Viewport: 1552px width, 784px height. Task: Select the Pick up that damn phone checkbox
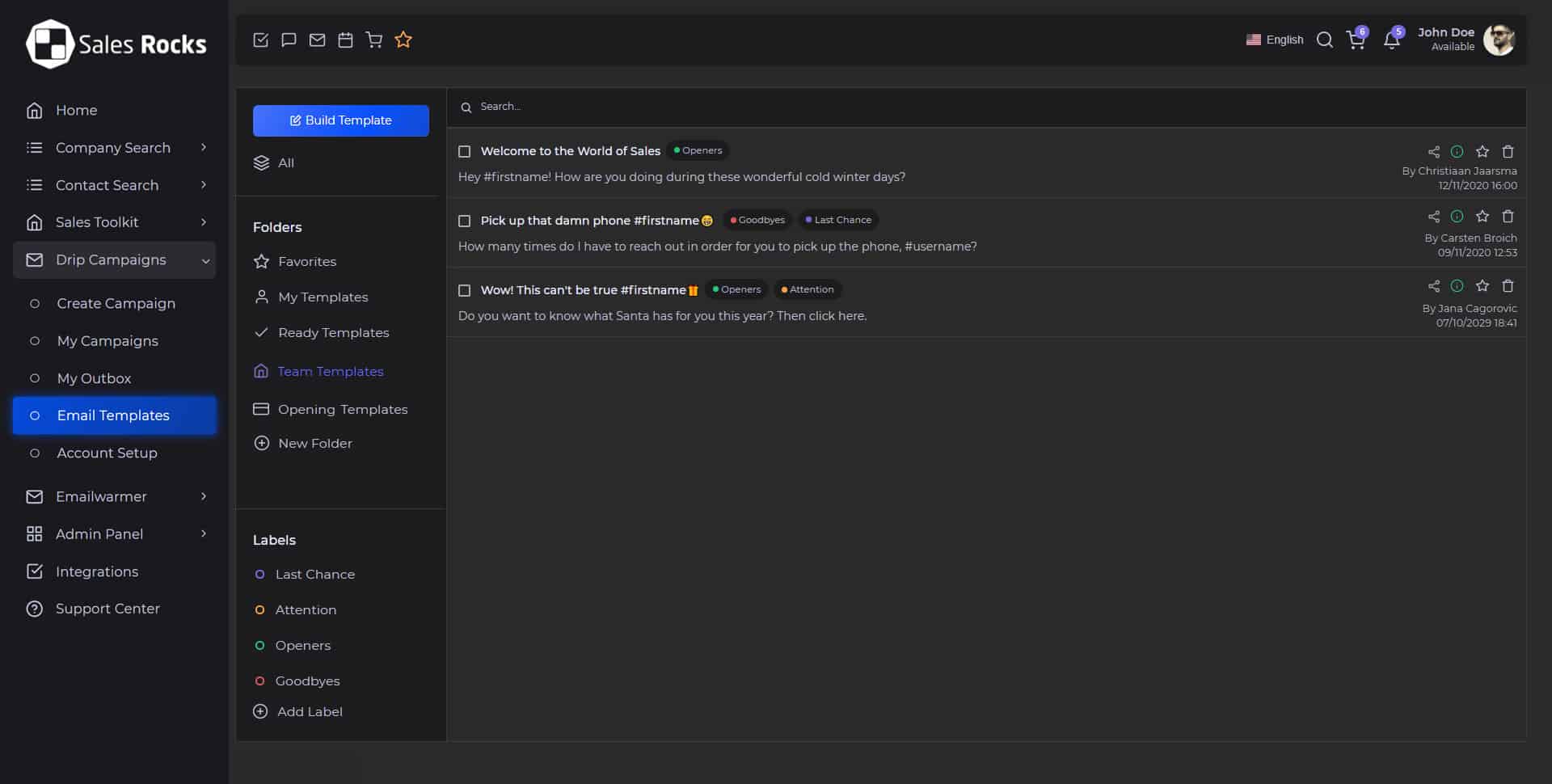[465, 221]
